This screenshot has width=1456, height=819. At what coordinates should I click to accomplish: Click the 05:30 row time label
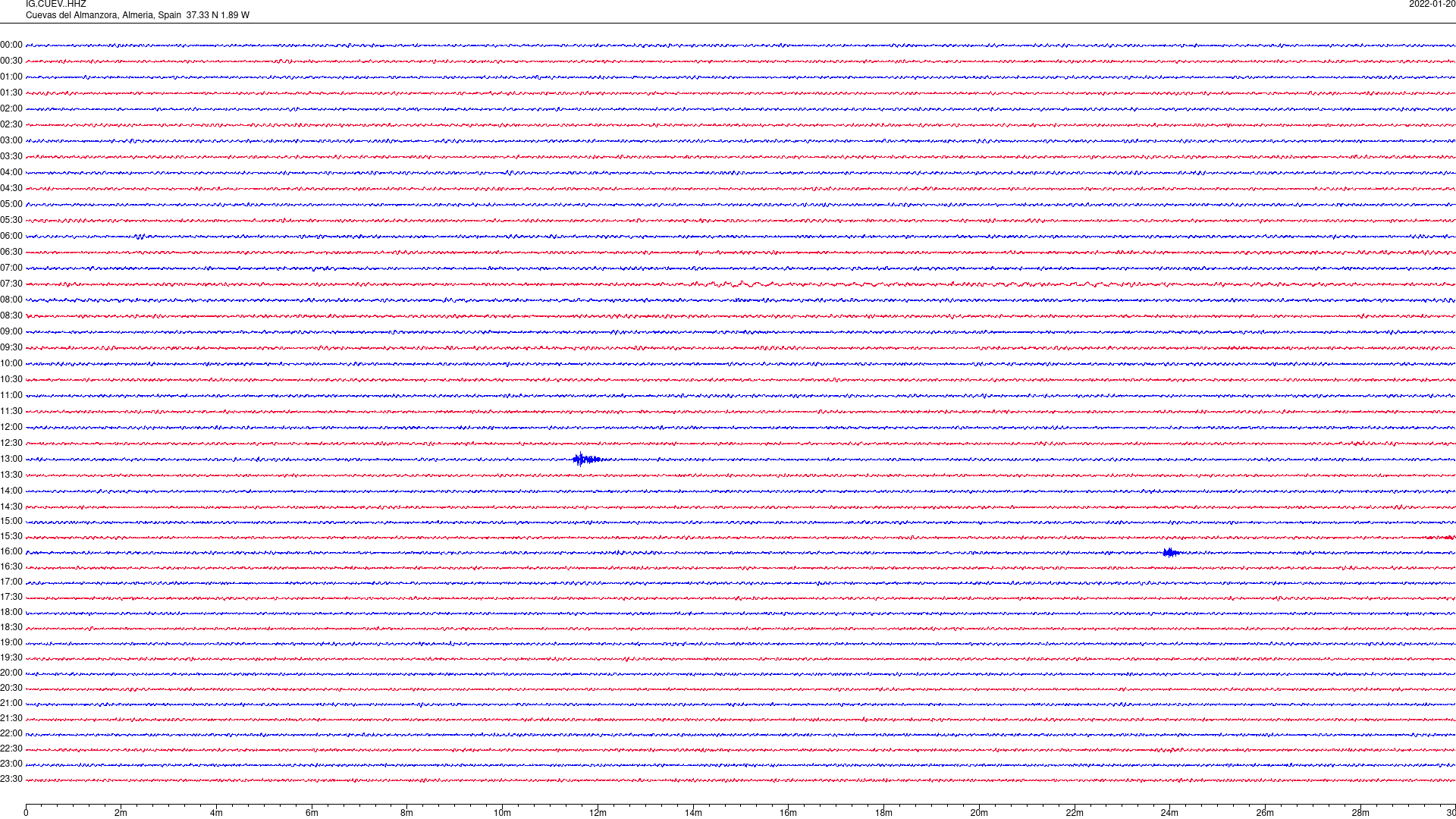[x=11, y=221]
